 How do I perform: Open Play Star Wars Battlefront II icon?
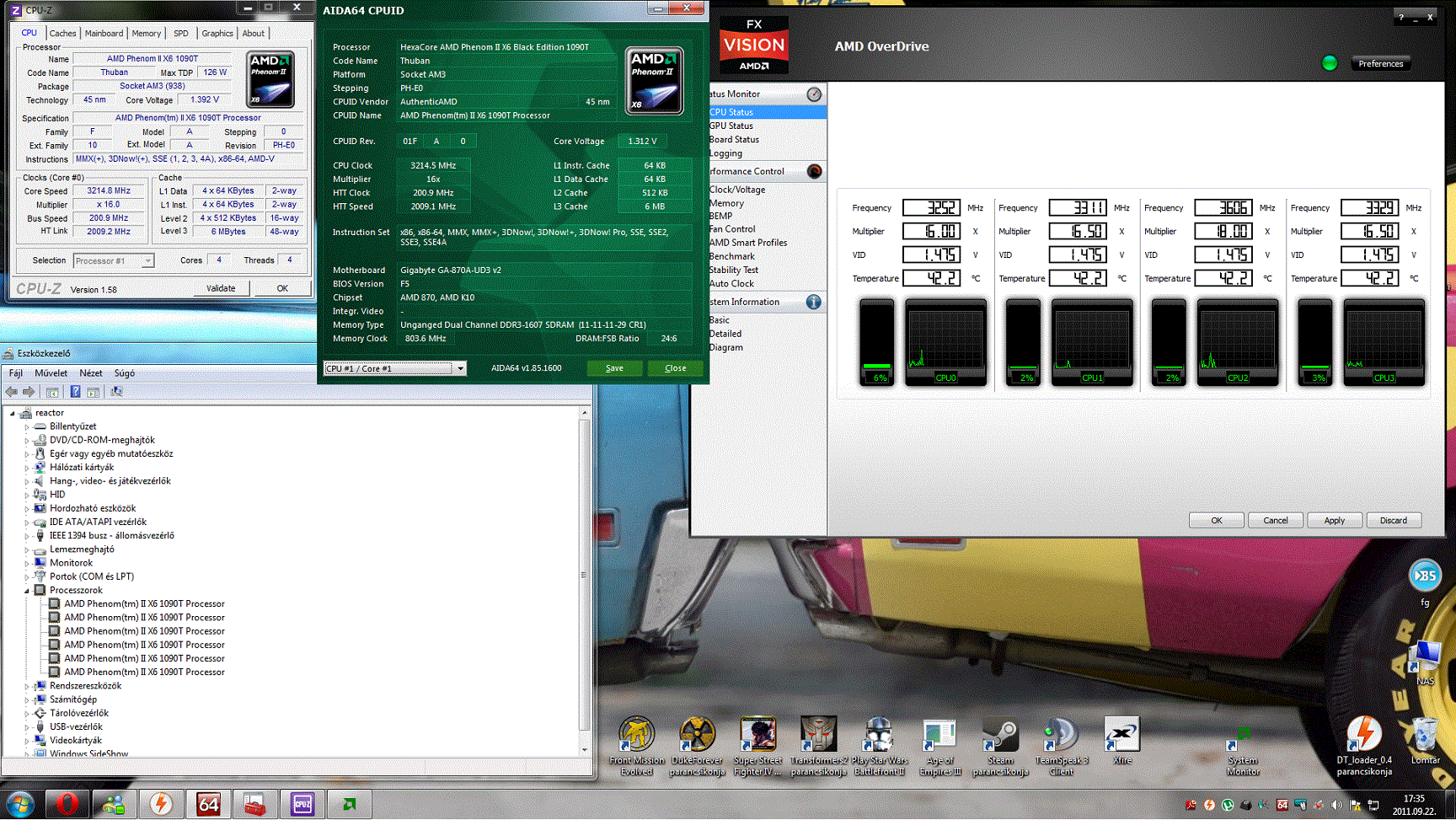(x=880, y=745)
